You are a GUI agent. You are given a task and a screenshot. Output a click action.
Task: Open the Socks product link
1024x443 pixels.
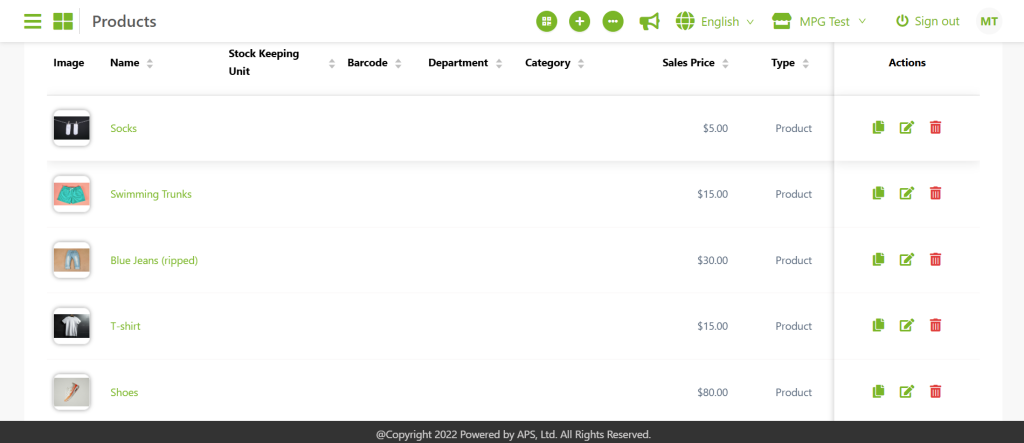123,128
